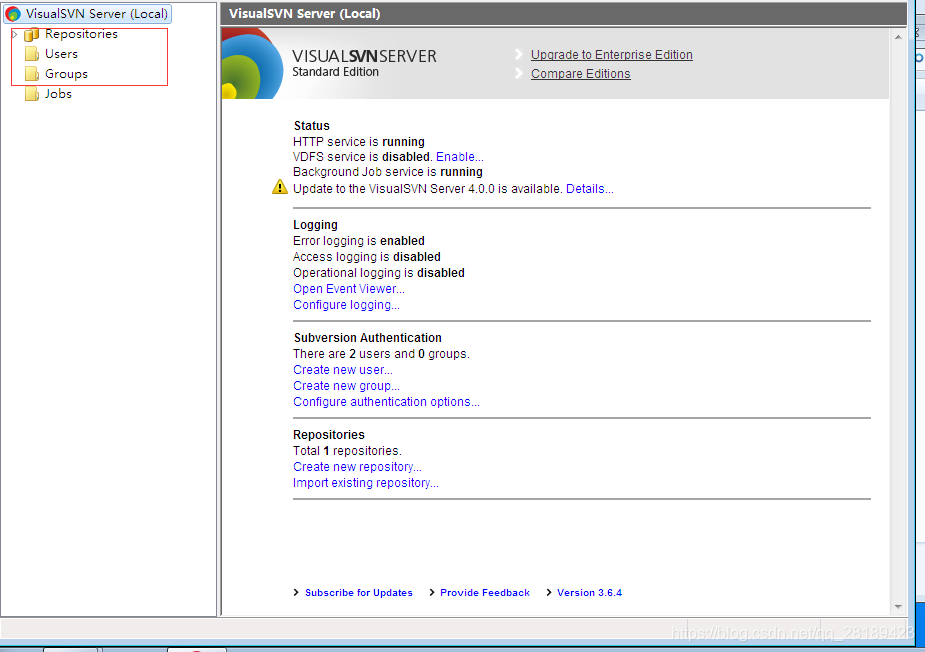The image size is (925, 652).
Task: Click the Jobs folder icon
Action: (x=32, y=94)
